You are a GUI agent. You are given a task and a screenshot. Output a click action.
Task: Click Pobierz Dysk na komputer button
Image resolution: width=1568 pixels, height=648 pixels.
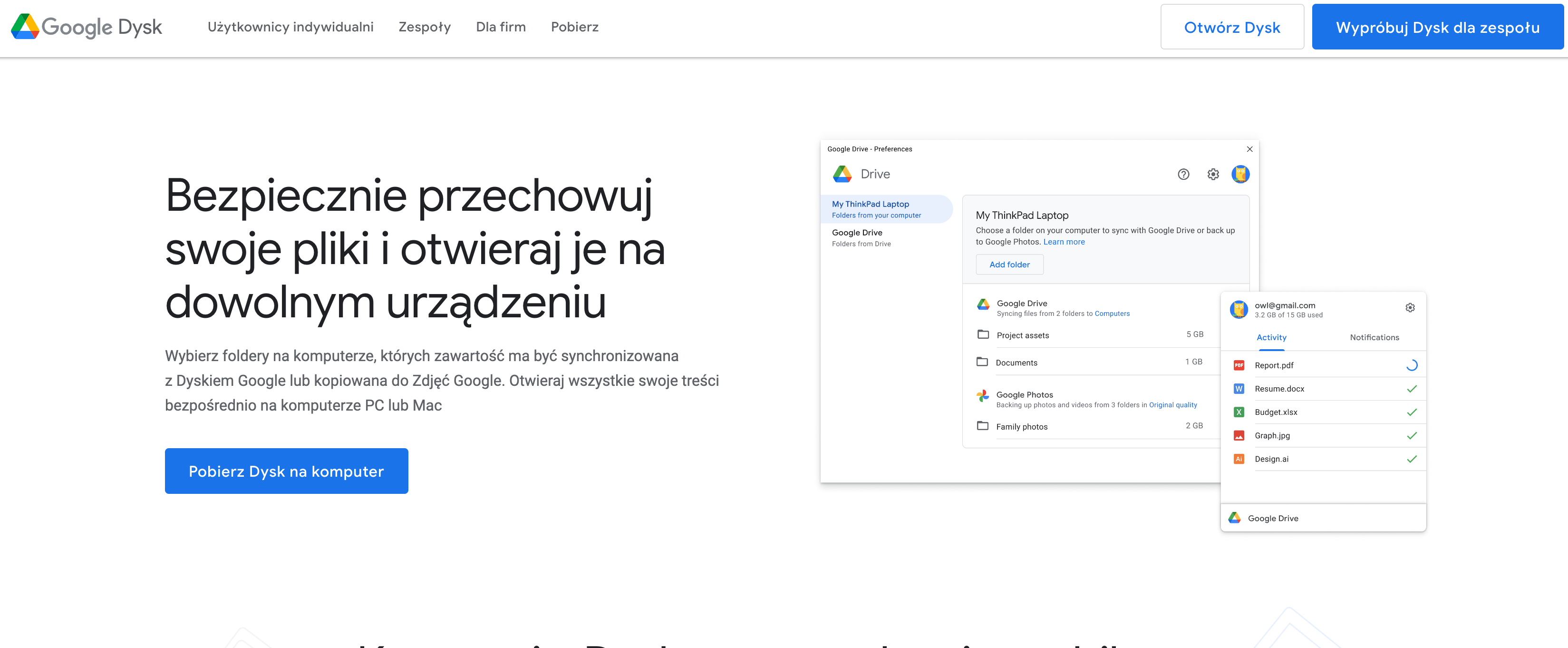(x=286, y=471)
